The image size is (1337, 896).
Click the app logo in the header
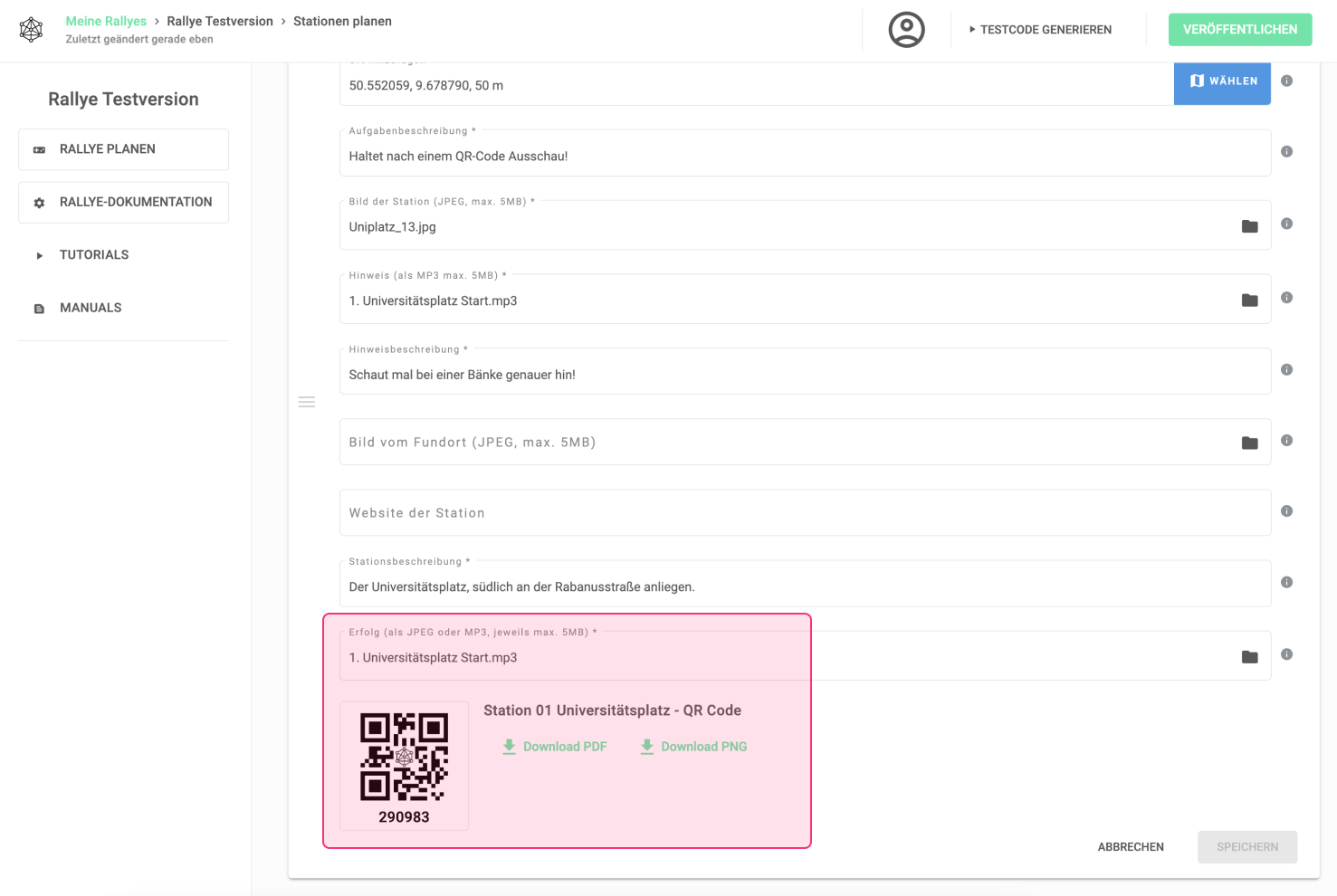[32, 30]
